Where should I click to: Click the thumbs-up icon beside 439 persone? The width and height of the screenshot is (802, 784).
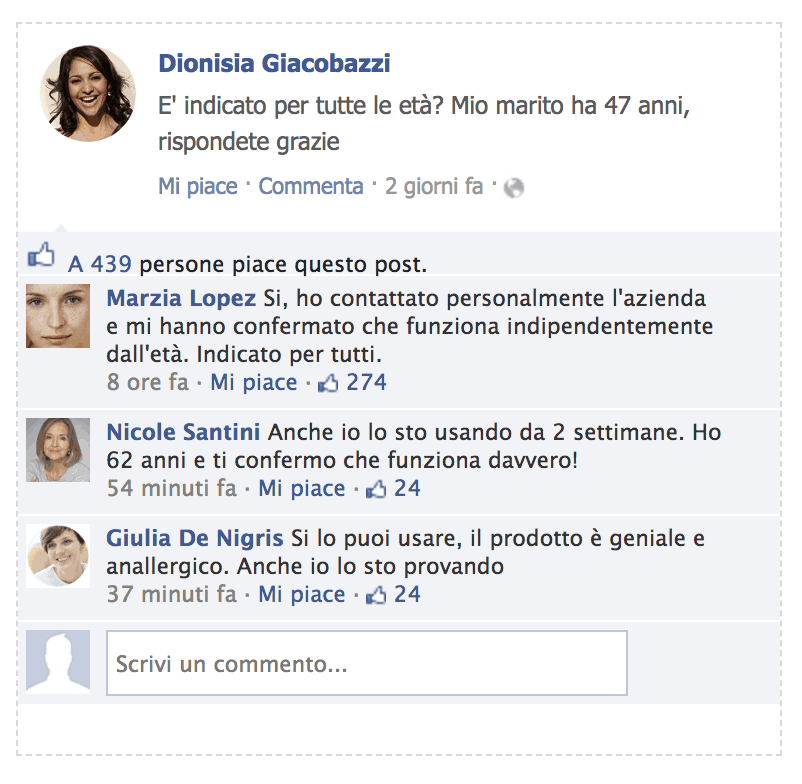pos(41,254)
